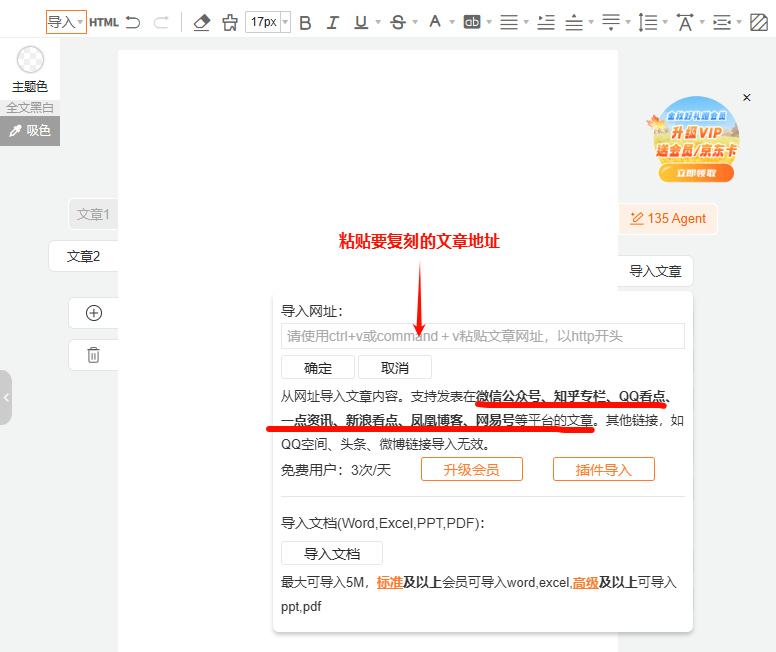Toggle bold text formatting

[x=306, y=22]
